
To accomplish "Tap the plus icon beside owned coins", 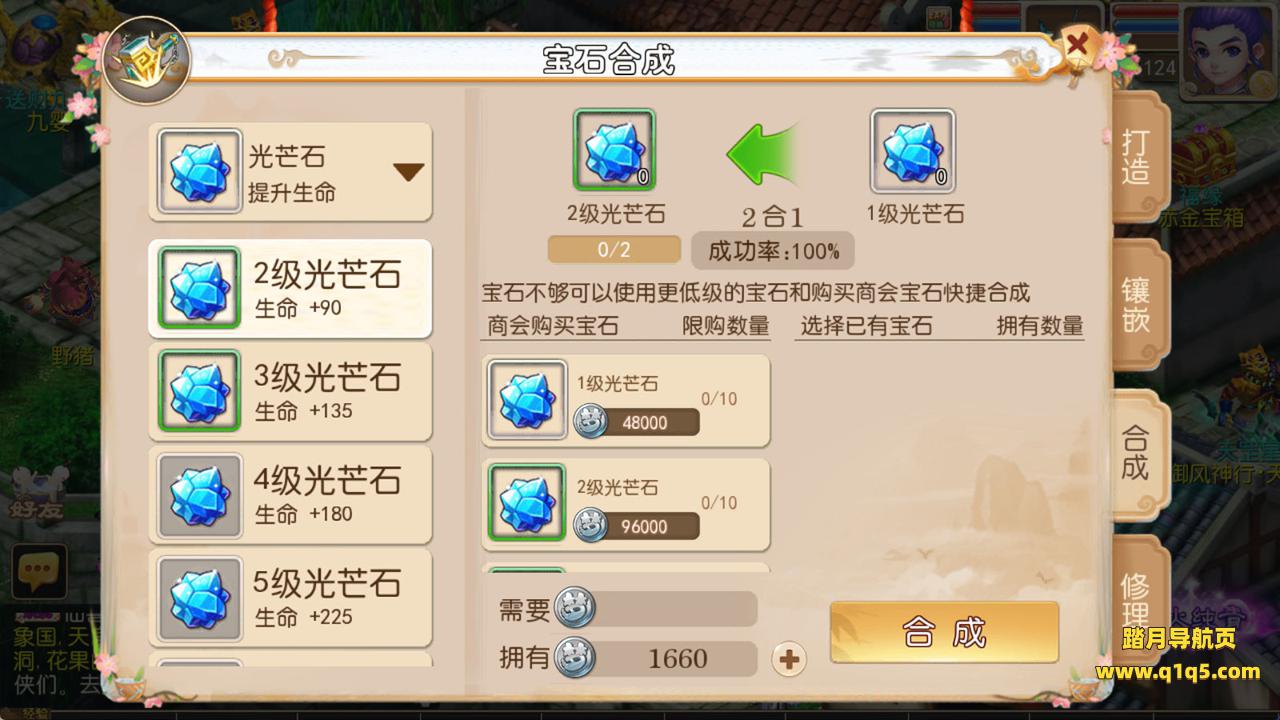I will 789,659.
